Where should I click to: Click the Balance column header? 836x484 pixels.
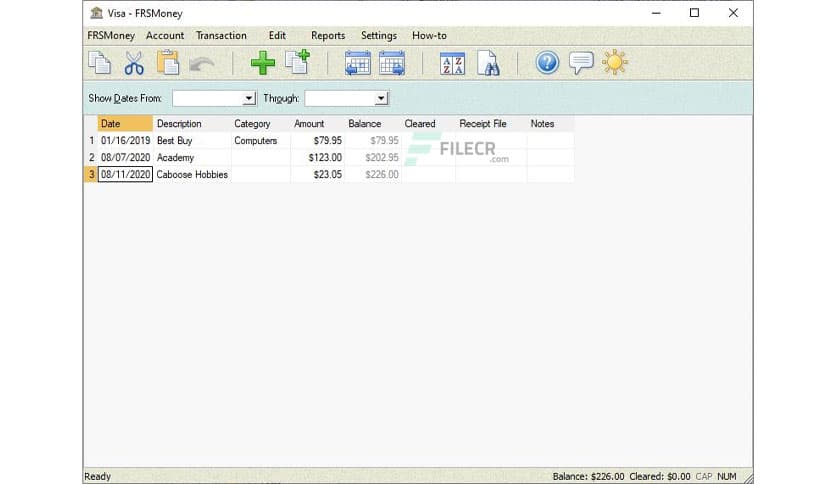373,124
